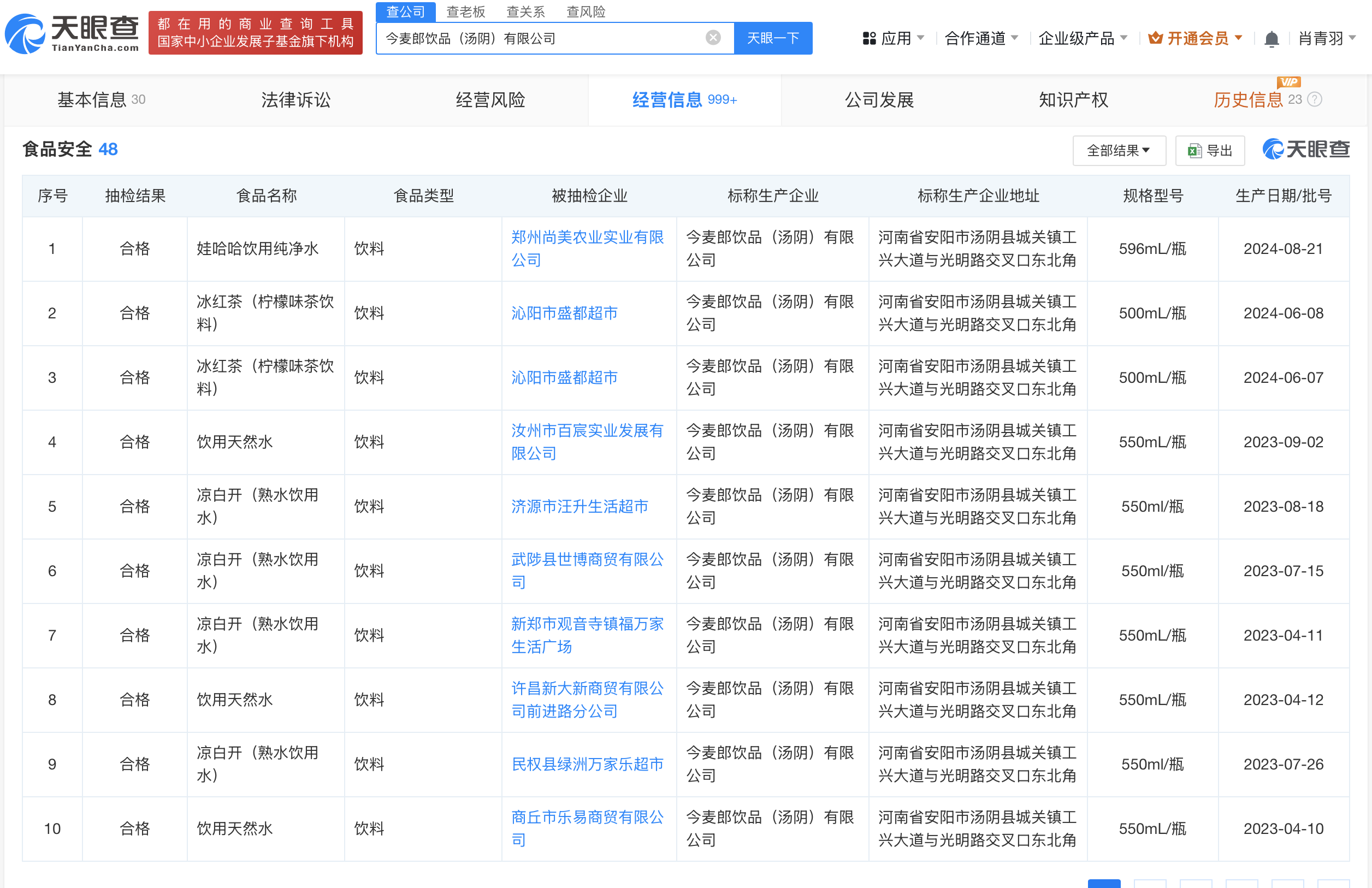Click the 导出 export button
The image size is (1372, 888).
pyautogui.click(x=1210, y=151)
